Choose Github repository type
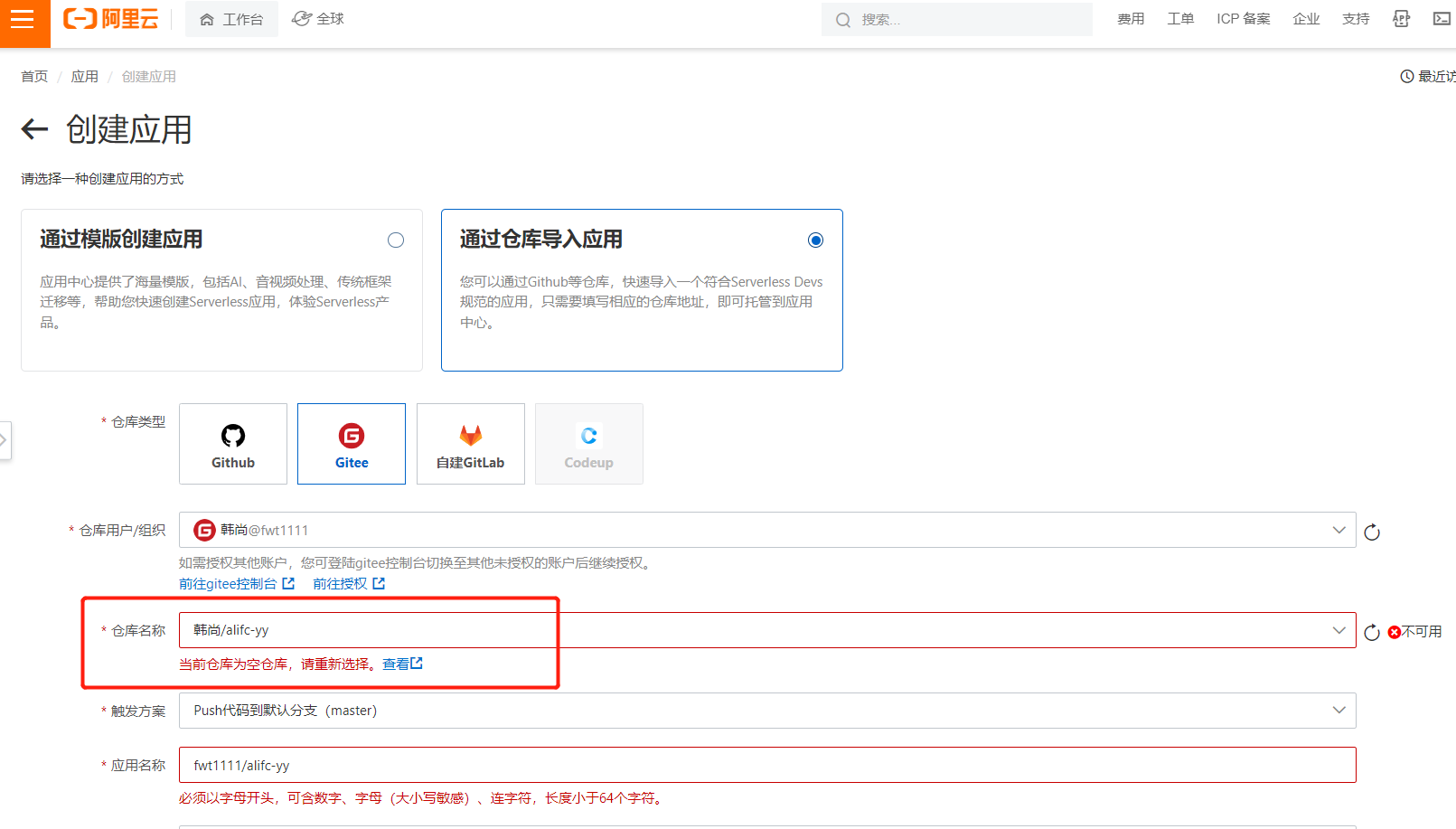 [x=233, y=444]
